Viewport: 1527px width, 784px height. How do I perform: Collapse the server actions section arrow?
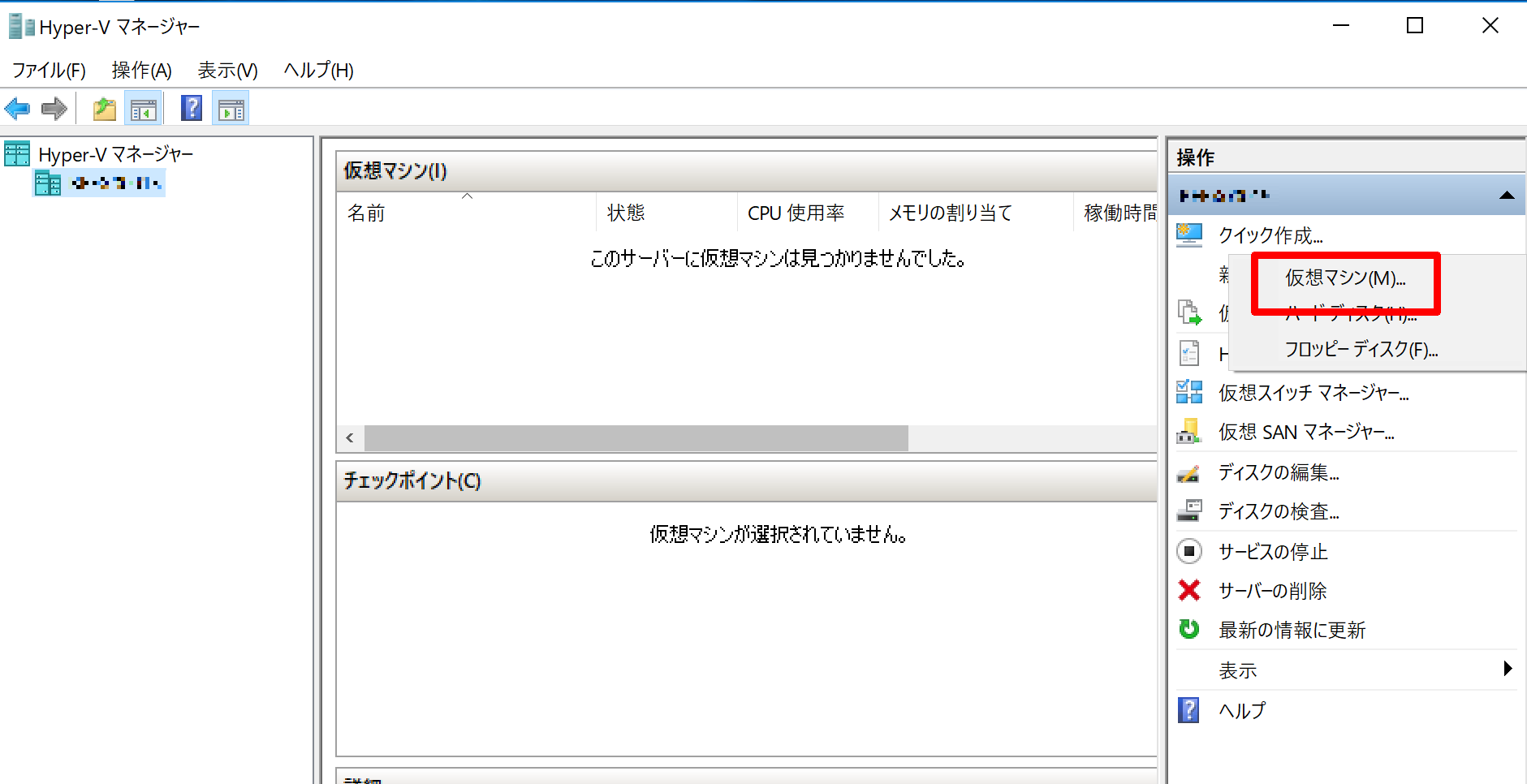coord(1507,195)
